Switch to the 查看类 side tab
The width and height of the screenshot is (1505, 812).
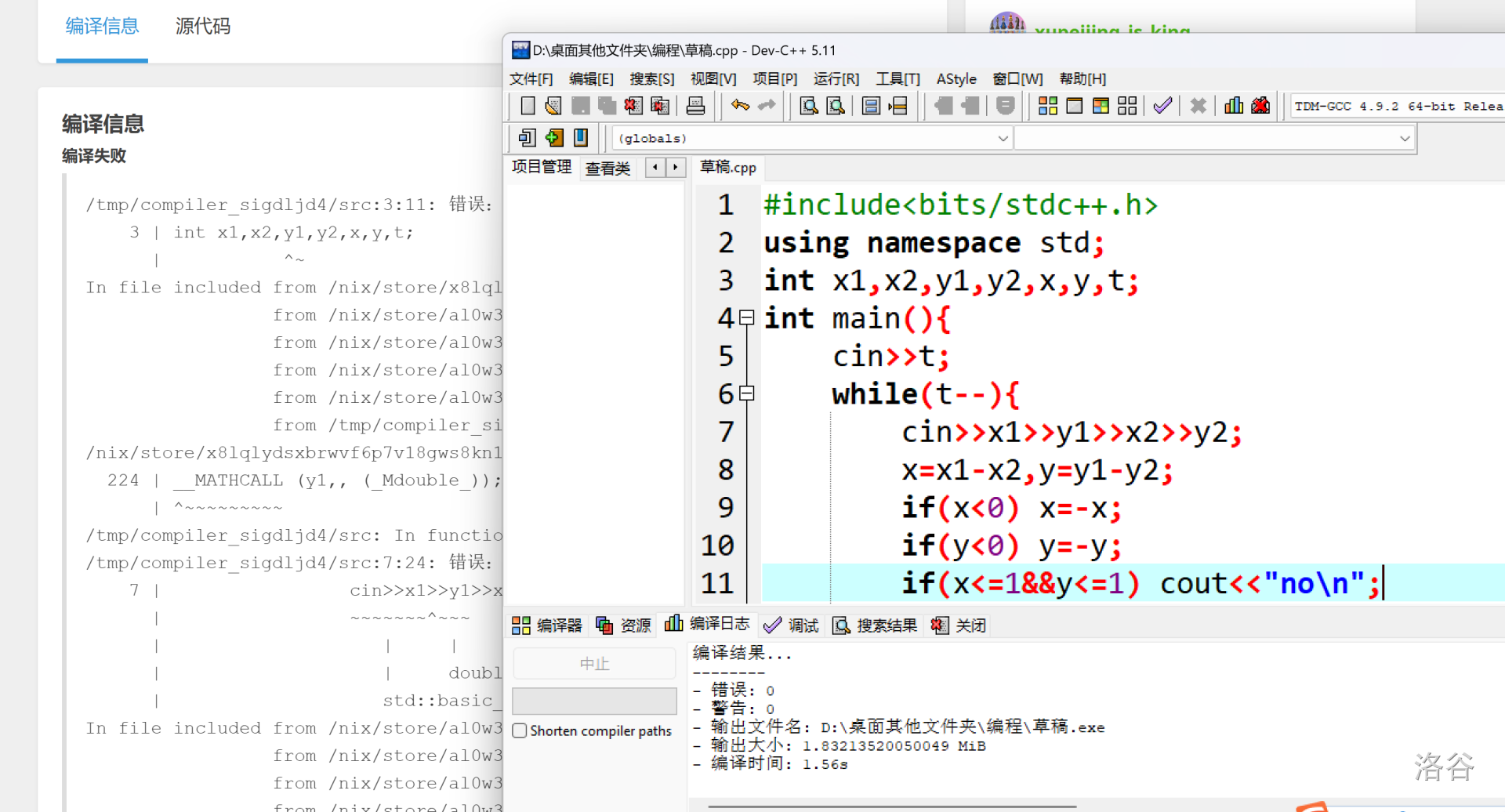coord(607,168)
